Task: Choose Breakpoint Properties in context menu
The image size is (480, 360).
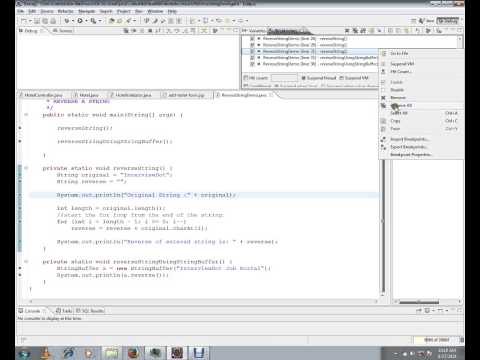Action: [411, 155]
